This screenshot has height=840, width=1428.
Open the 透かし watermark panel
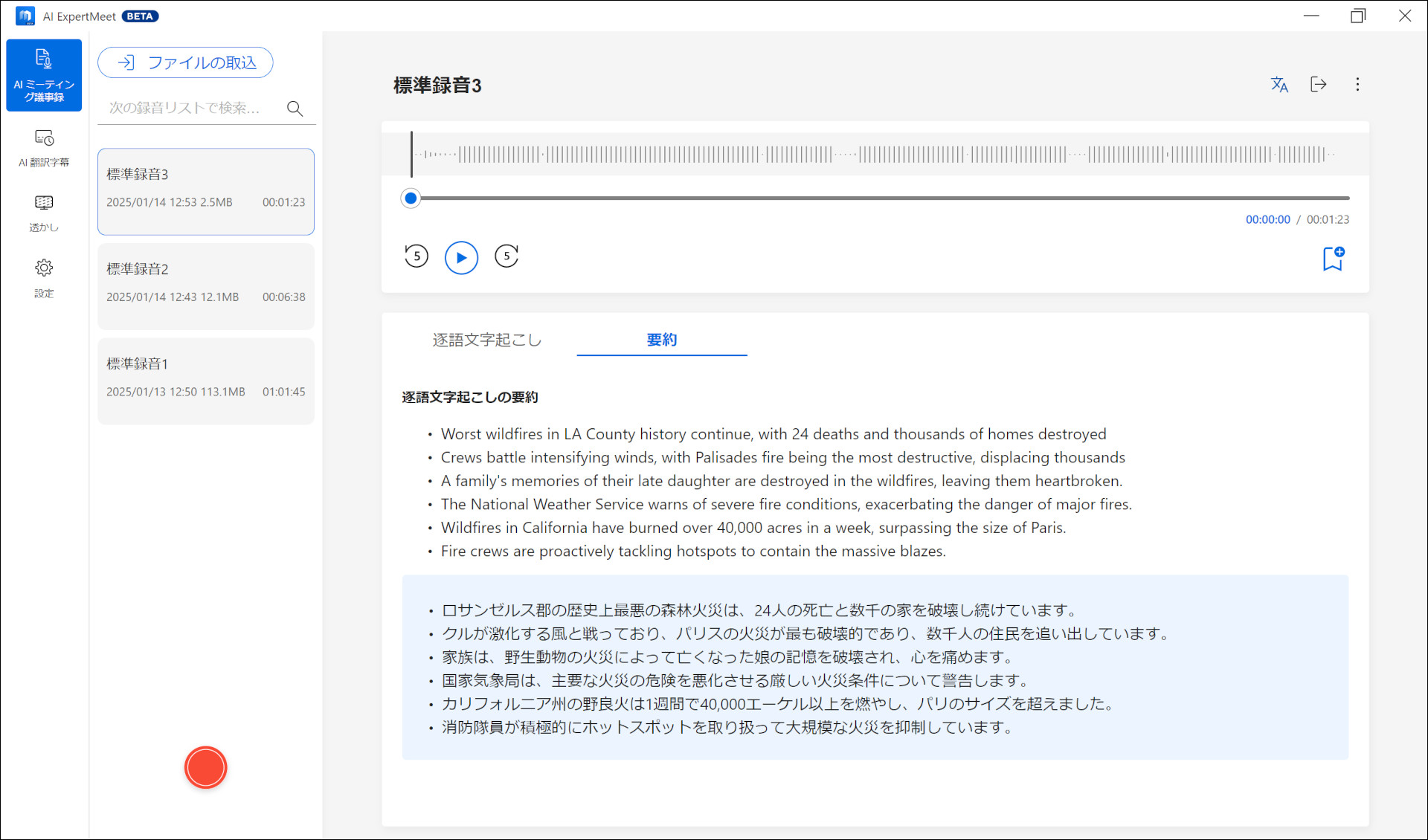44,213
